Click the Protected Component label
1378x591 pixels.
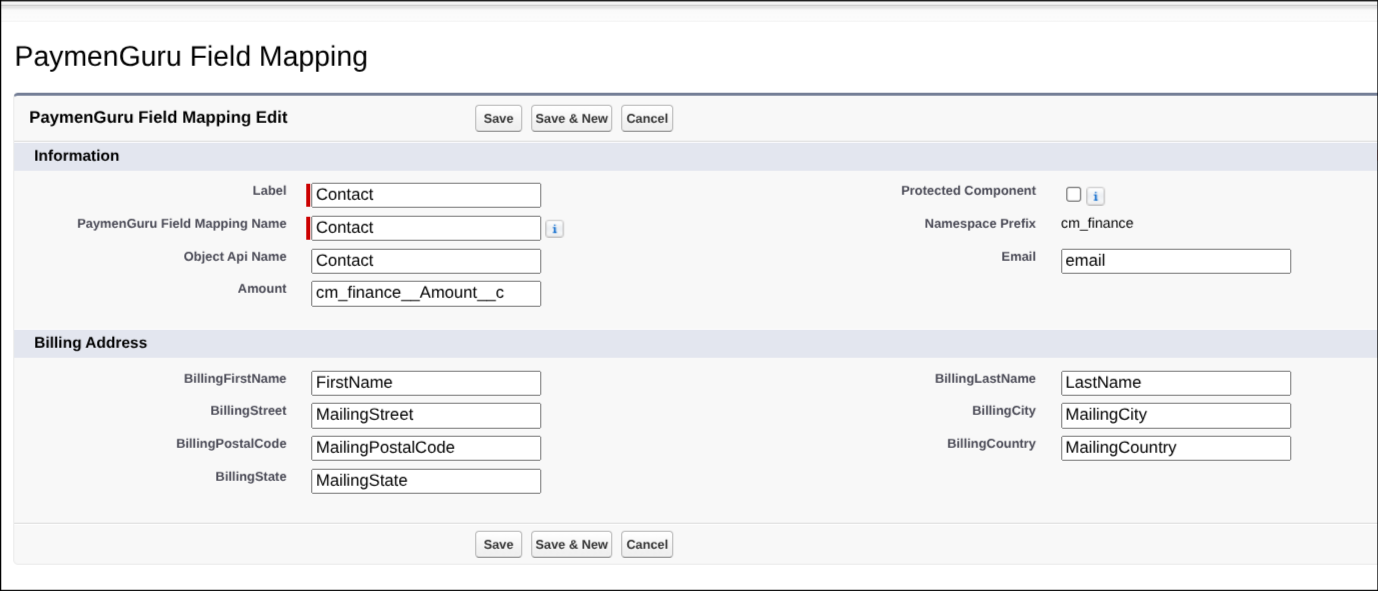pyautogui.click(x=968, y=191)
